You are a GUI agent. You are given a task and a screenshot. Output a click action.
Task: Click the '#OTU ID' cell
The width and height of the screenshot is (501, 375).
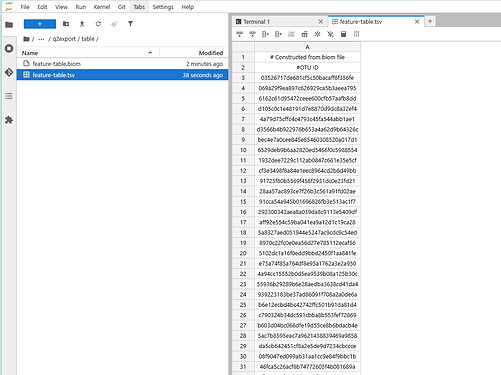(x=307, y=67)
